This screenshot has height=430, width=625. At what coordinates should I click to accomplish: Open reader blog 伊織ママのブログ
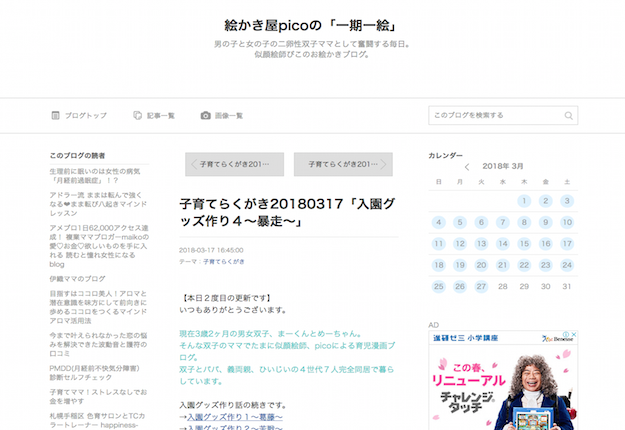[77, 279]
